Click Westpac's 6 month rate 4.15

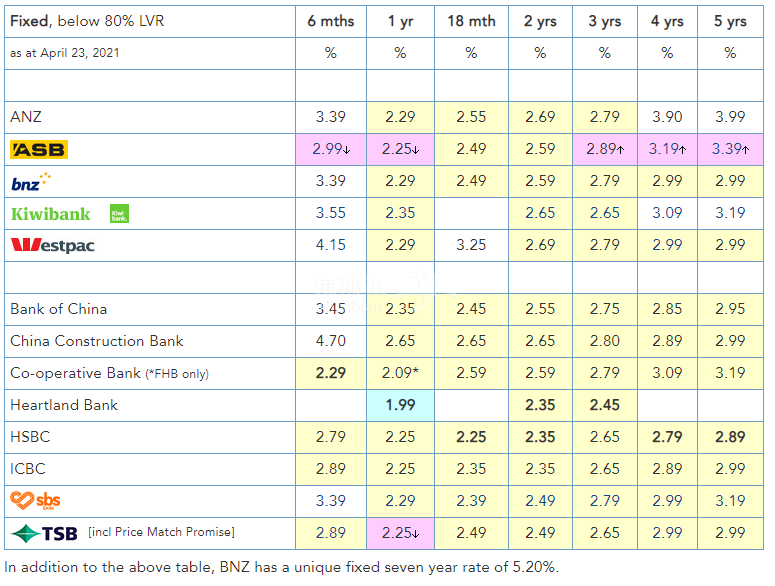tap(331, 245)
